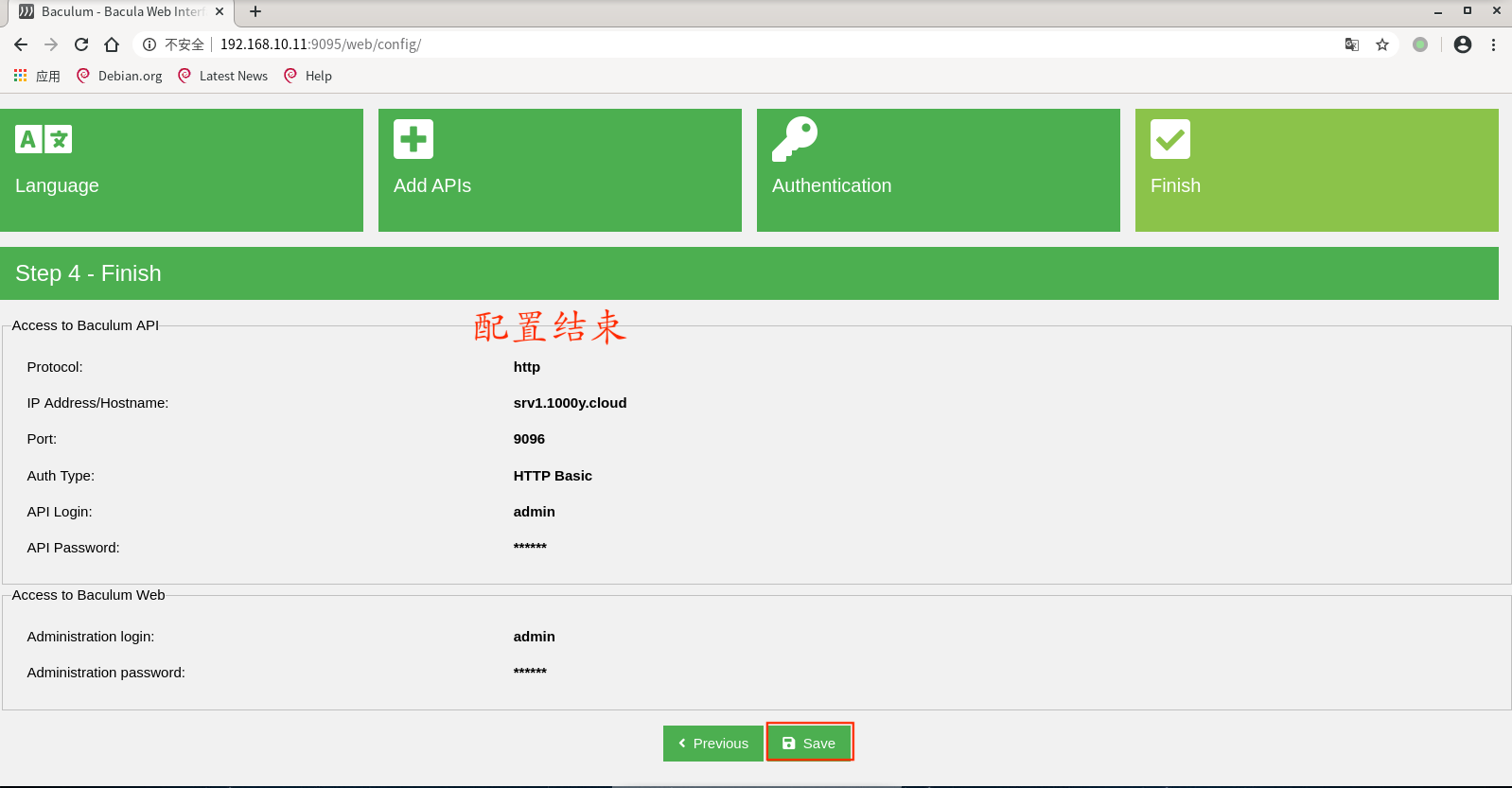Open the Latest News bookmark
1512x788 pixels.
[223, 76]
